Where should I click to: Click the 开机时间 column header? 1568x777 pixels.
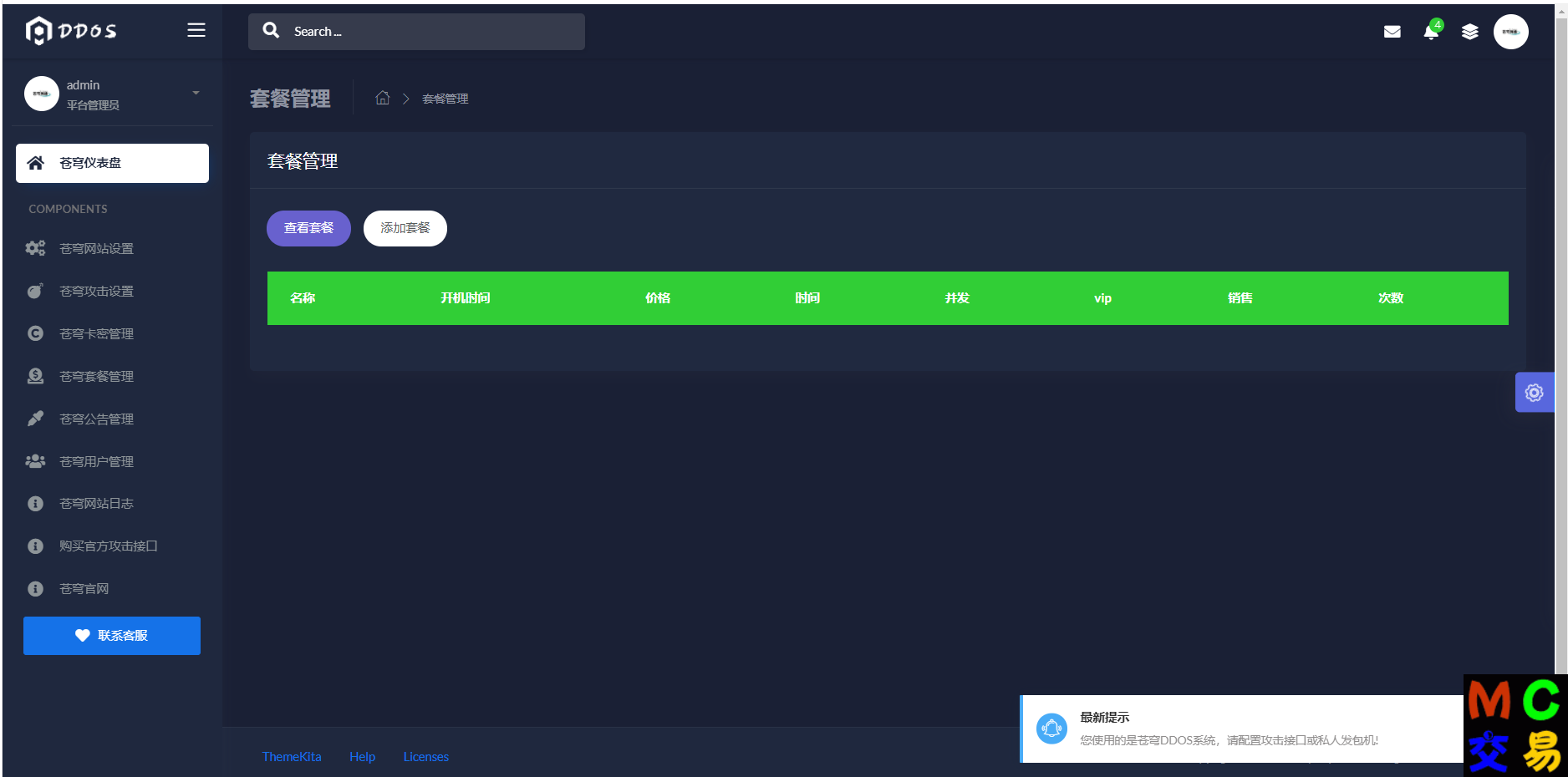(x=466, y=298)
